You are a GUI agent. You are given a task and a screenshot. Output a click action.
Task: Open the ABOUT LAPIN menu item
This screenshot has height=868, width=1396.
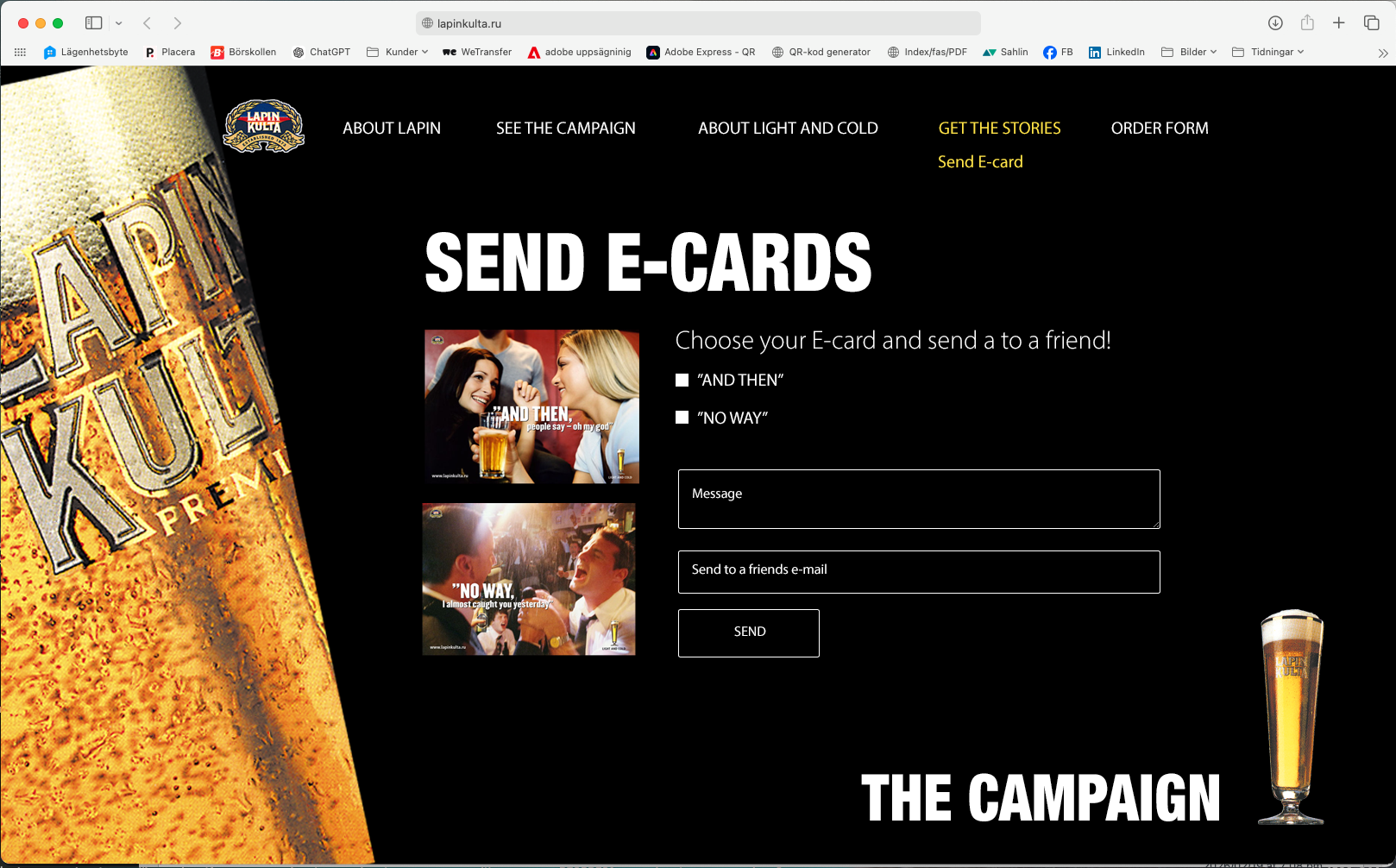pos(392,129)
